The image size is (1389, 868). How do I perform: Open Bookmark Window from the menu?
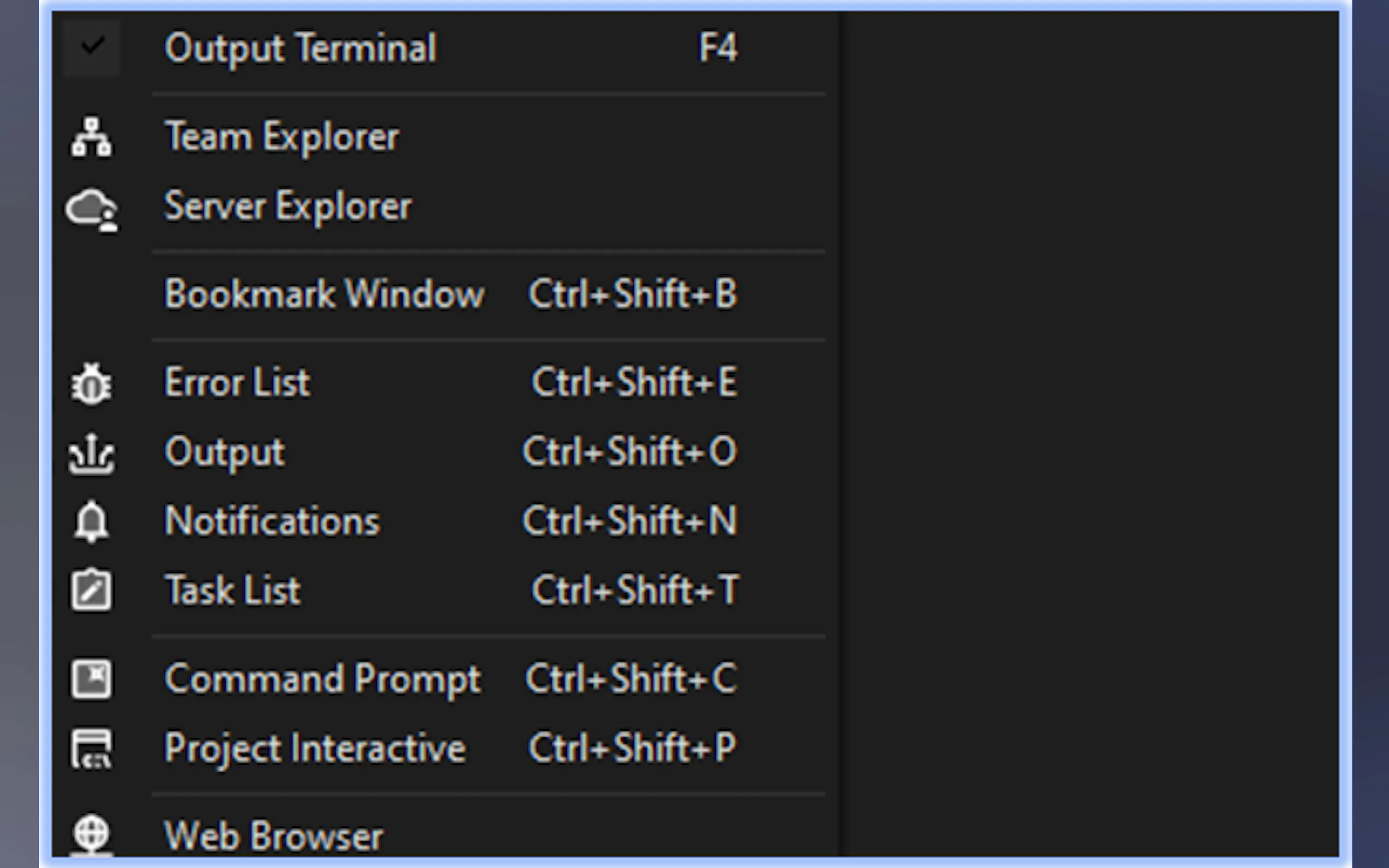445,294
